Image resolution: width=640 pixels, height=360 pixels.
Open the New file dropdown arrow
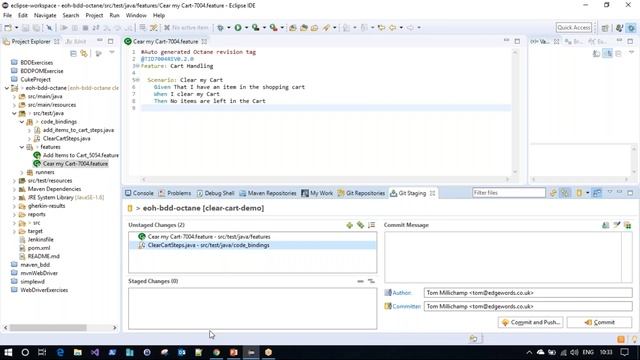[16, 28]
